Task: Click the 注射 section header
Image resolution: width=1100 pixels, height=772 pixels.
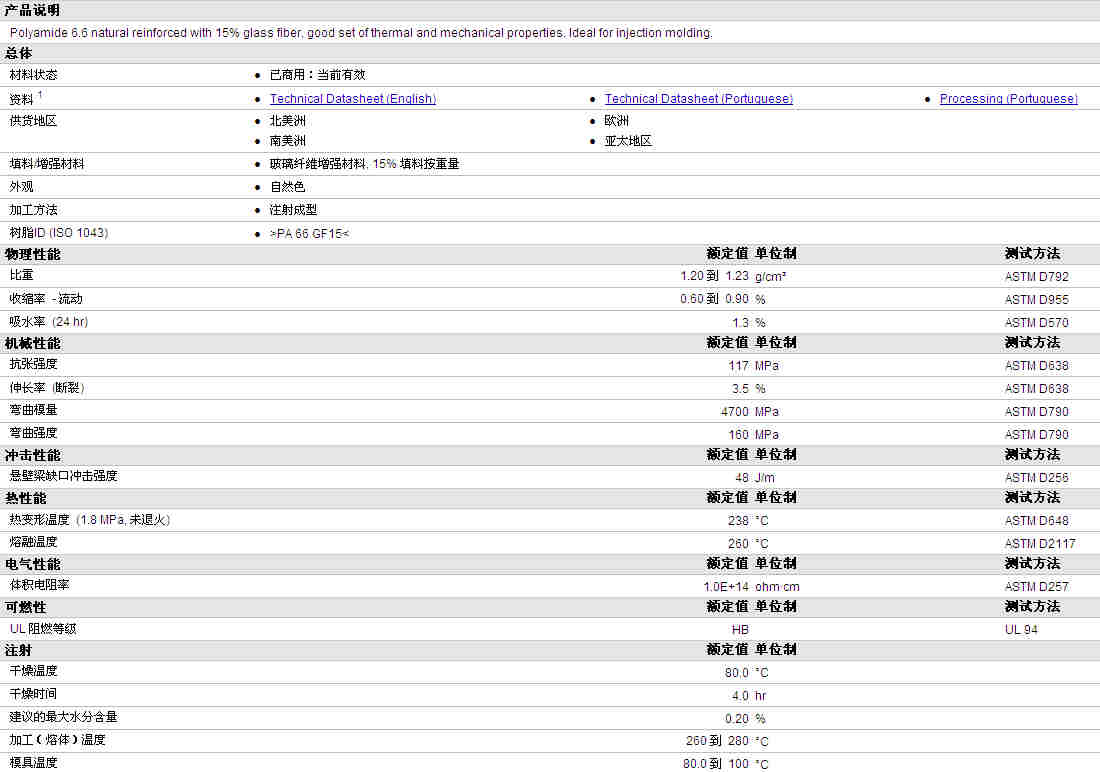Action: (x=18, y=651)
